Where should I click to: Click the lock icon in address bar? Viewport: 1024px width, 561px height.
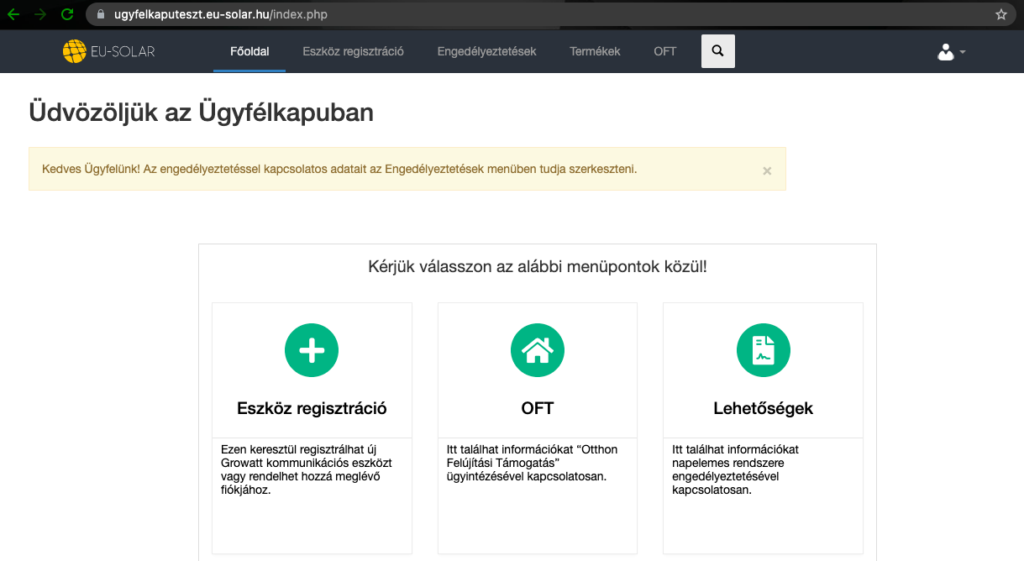pyautogui.click(x=101, y=14)
